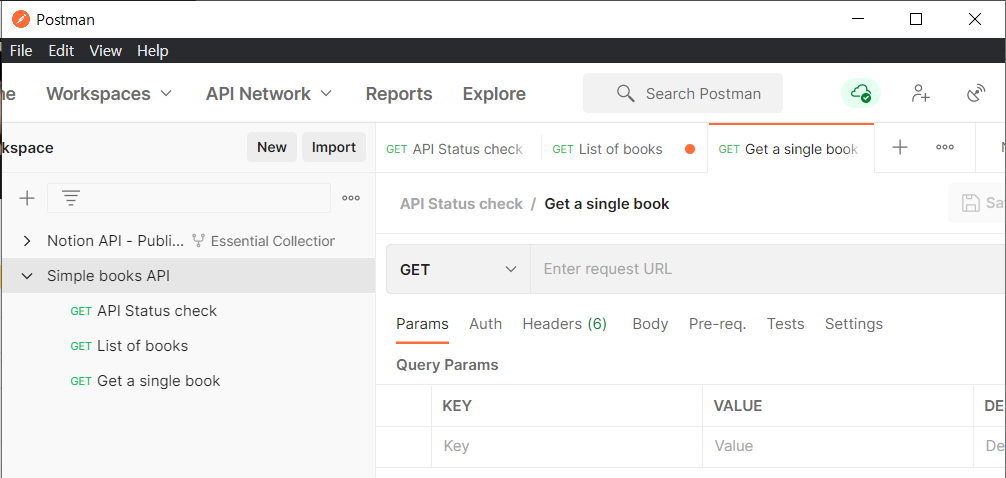The height and width of the screenshot is (478, 1006).
Task: Click the filter icon in sidebar search
Action: pos(70,198)
